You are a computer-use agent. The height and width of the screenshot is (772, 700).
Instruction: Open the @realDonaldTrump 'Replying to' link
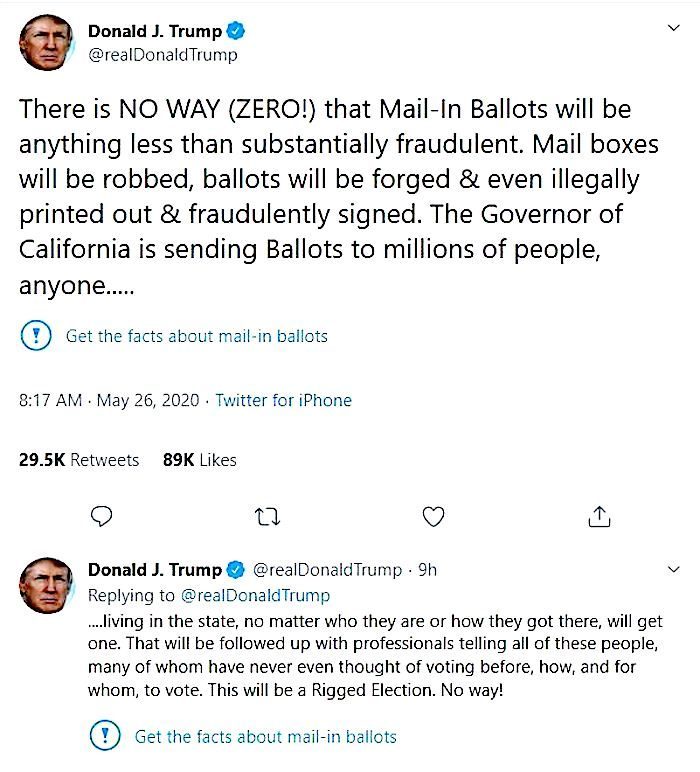click(x=255, y=596)
